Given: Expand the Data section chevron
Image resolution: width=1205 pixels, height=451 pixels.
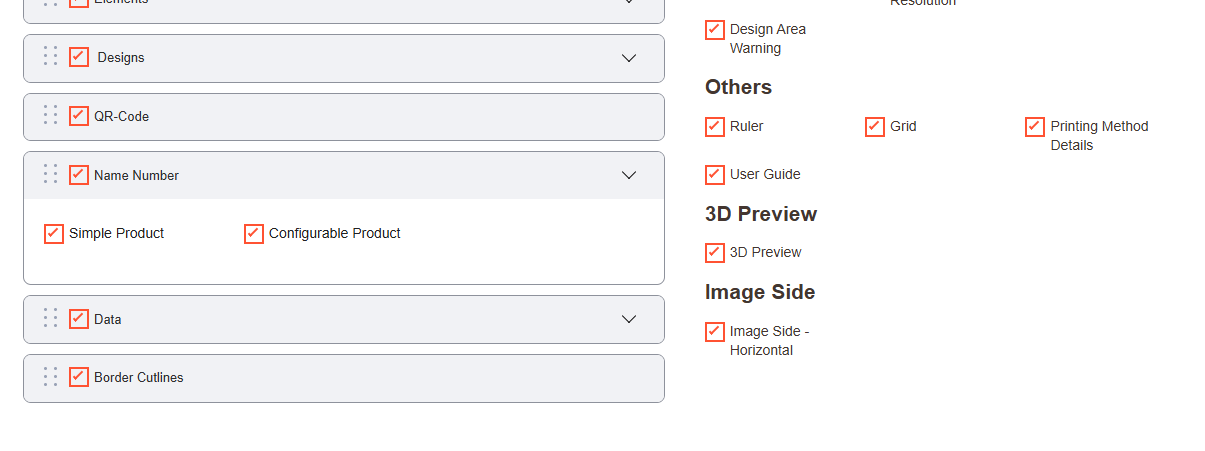Looking at the screenshot, I should tap(629, 319).
